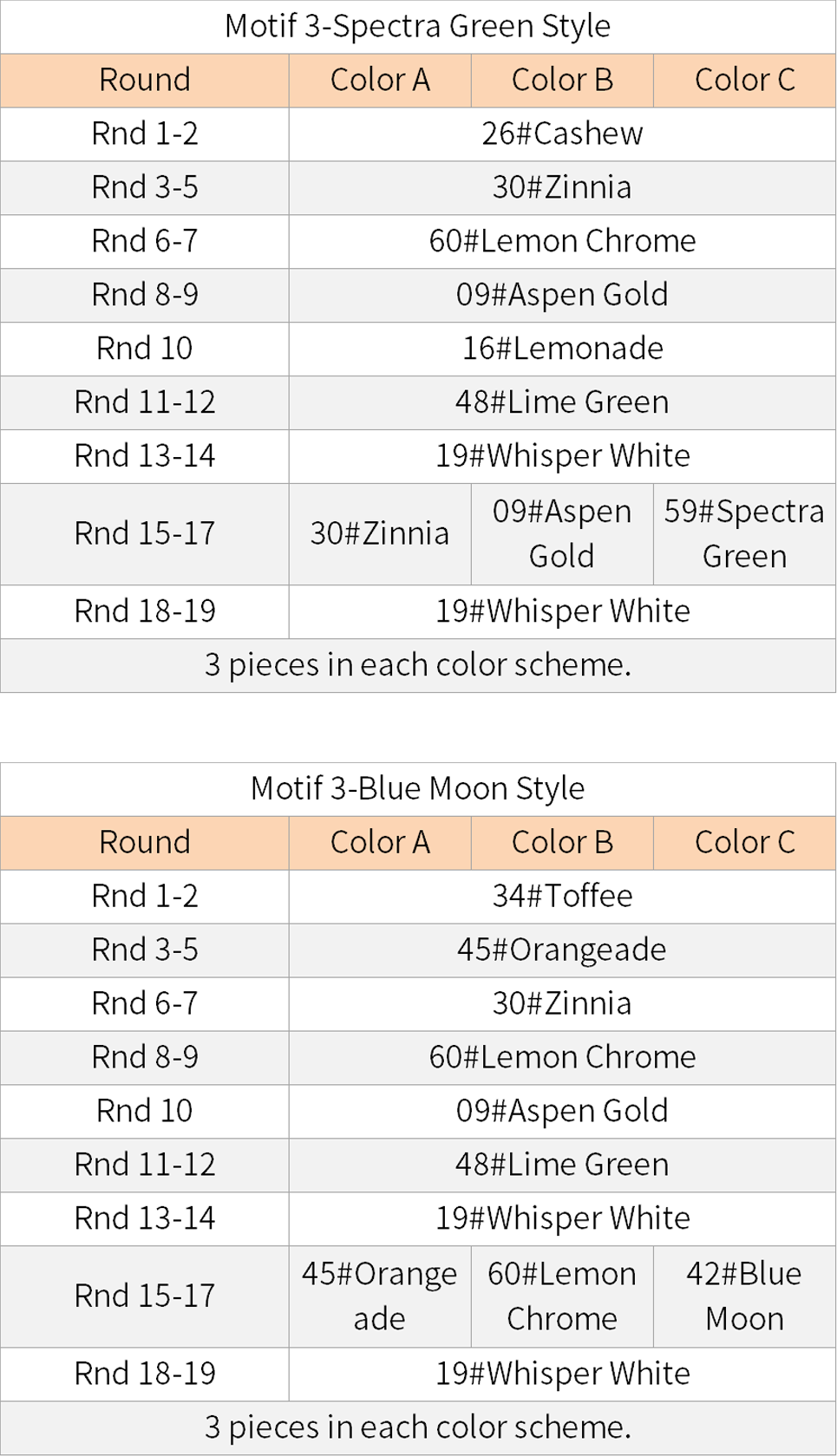Image resolution: width=837 pixels, height=1456 pixels.
Task: Select the 30#Zinnia cell under Color A
Action: [x=380, y=534]
